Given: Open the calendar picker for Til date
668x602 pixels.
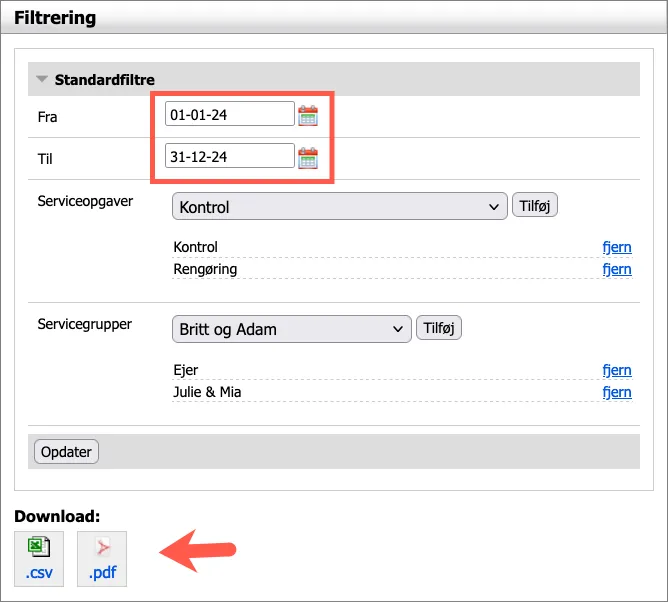Looking at the screenshot, I should [x=308, y=157].
